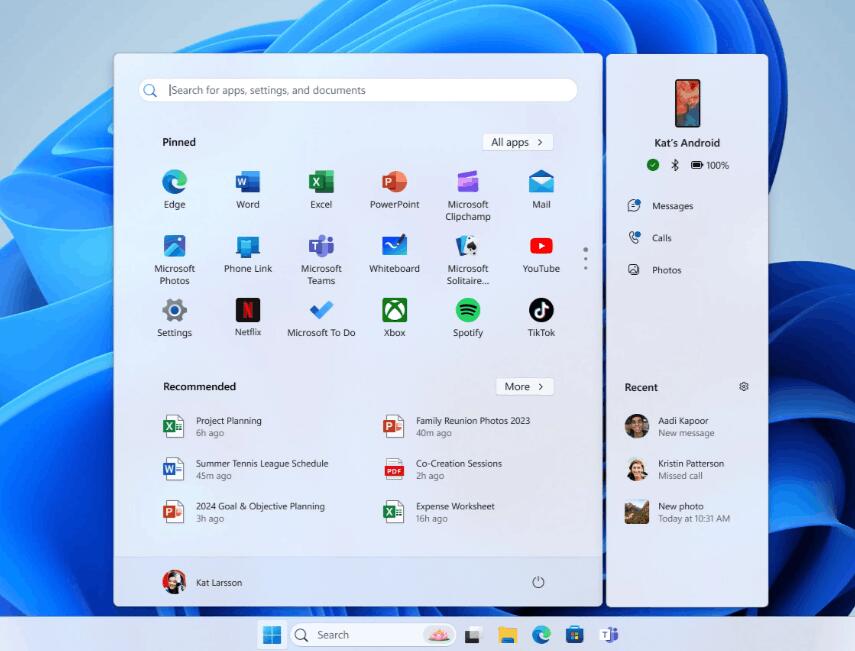This screenshot has width=855, height=651.
Task: Open YouTube pinned app
Action: (x=541, y=254)
